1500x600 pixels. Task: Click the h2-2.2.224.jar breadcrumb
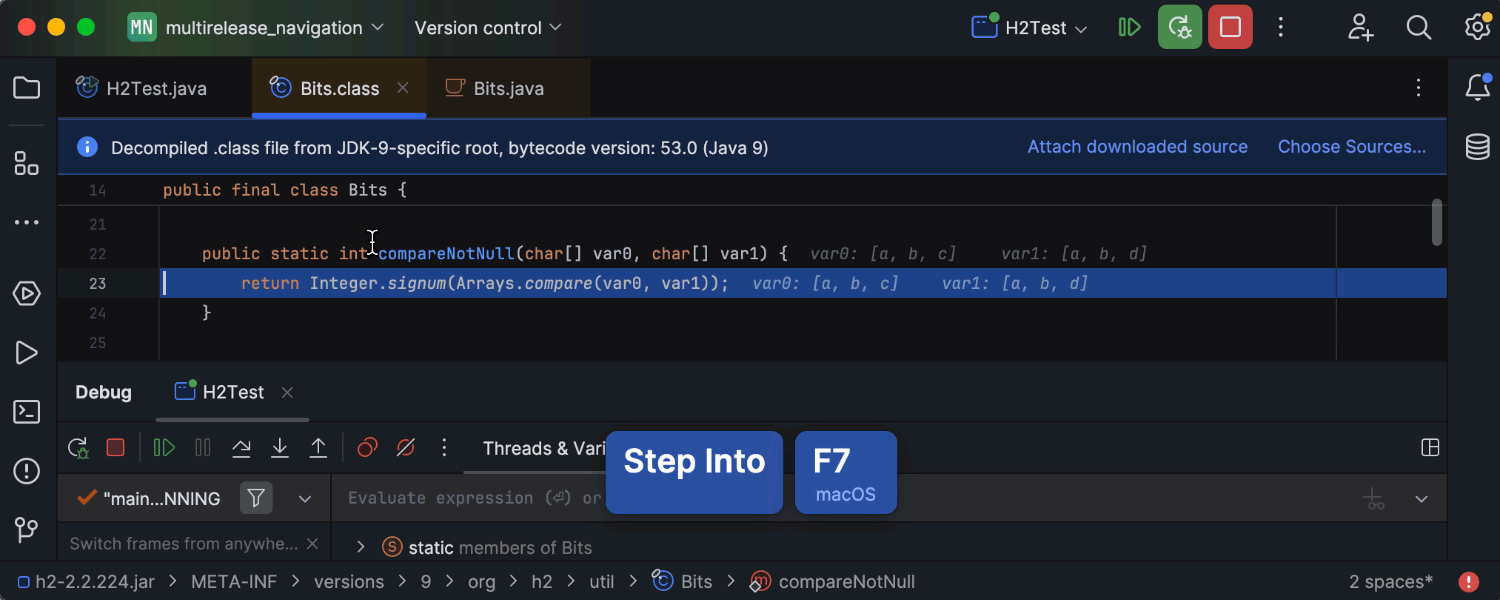(85, 582)
